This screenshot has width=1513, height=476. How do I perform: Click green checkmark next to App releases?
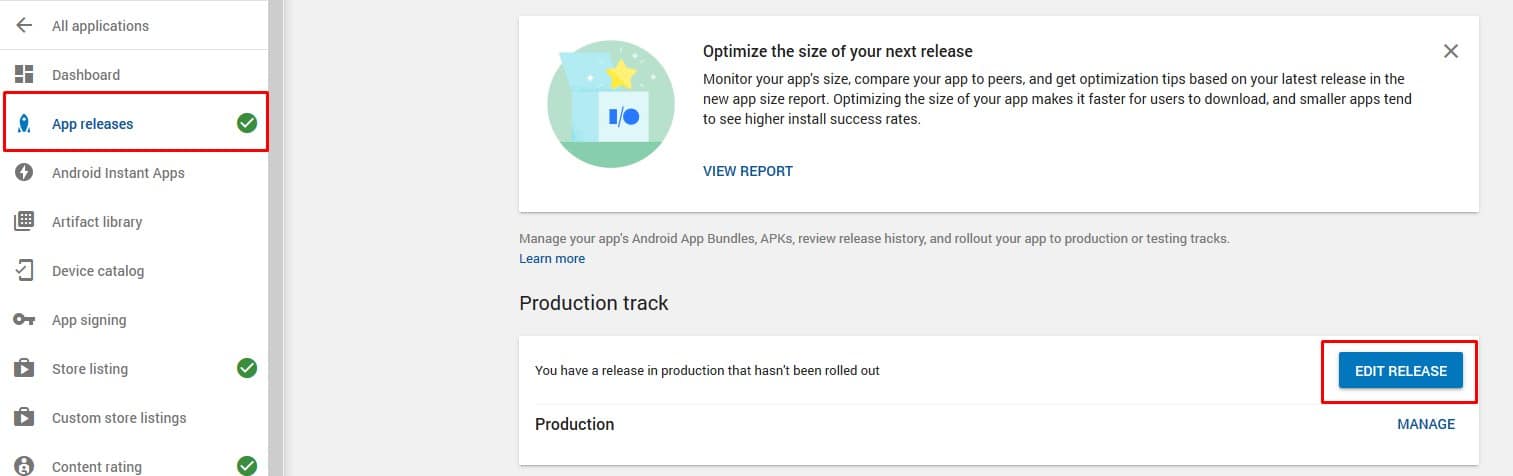(x=246, y=124)
